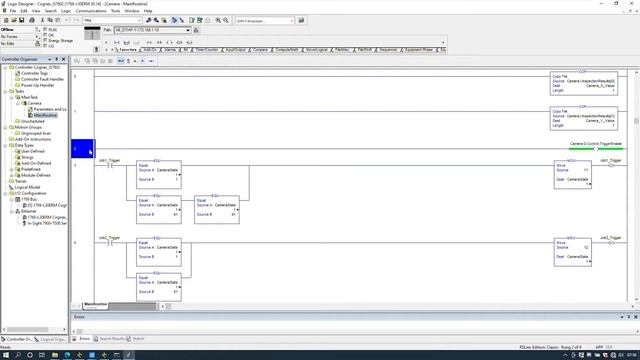
Task: Toggle the OK status checkbox
Action: click(45, 35)
